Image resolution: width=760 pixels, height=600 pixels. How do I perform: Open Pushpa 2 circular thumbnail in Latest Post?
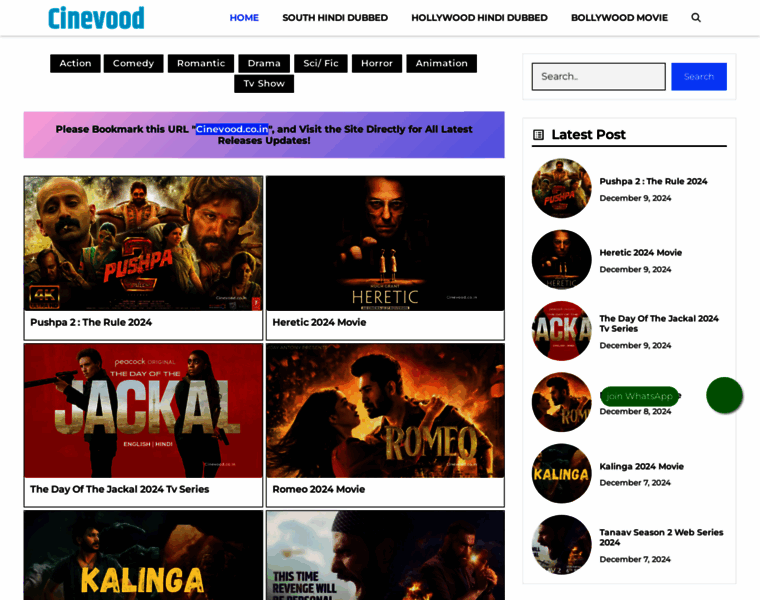click(x=562, y=188)
